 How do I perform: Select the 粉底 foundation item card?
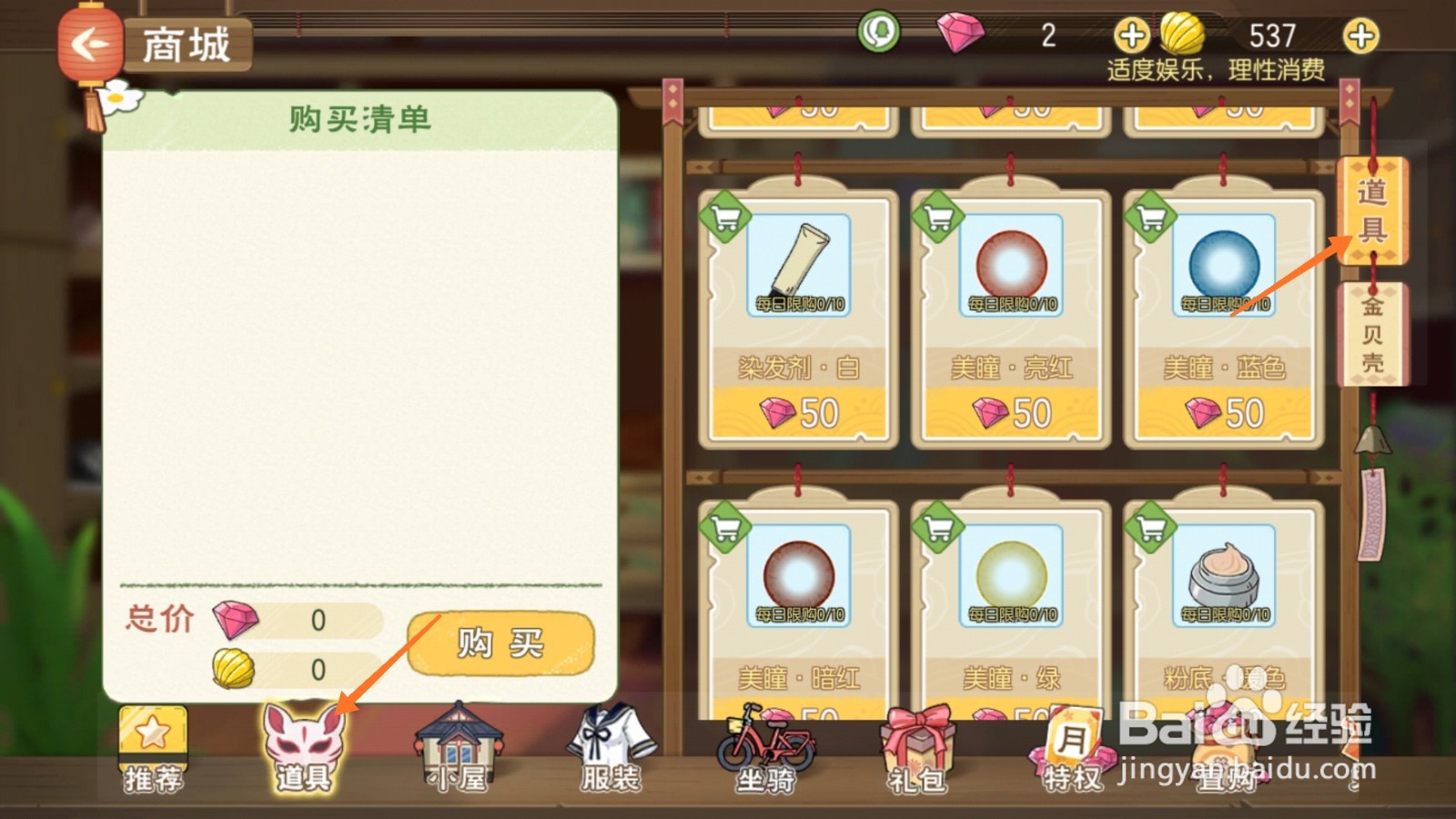click(1224, 608)
